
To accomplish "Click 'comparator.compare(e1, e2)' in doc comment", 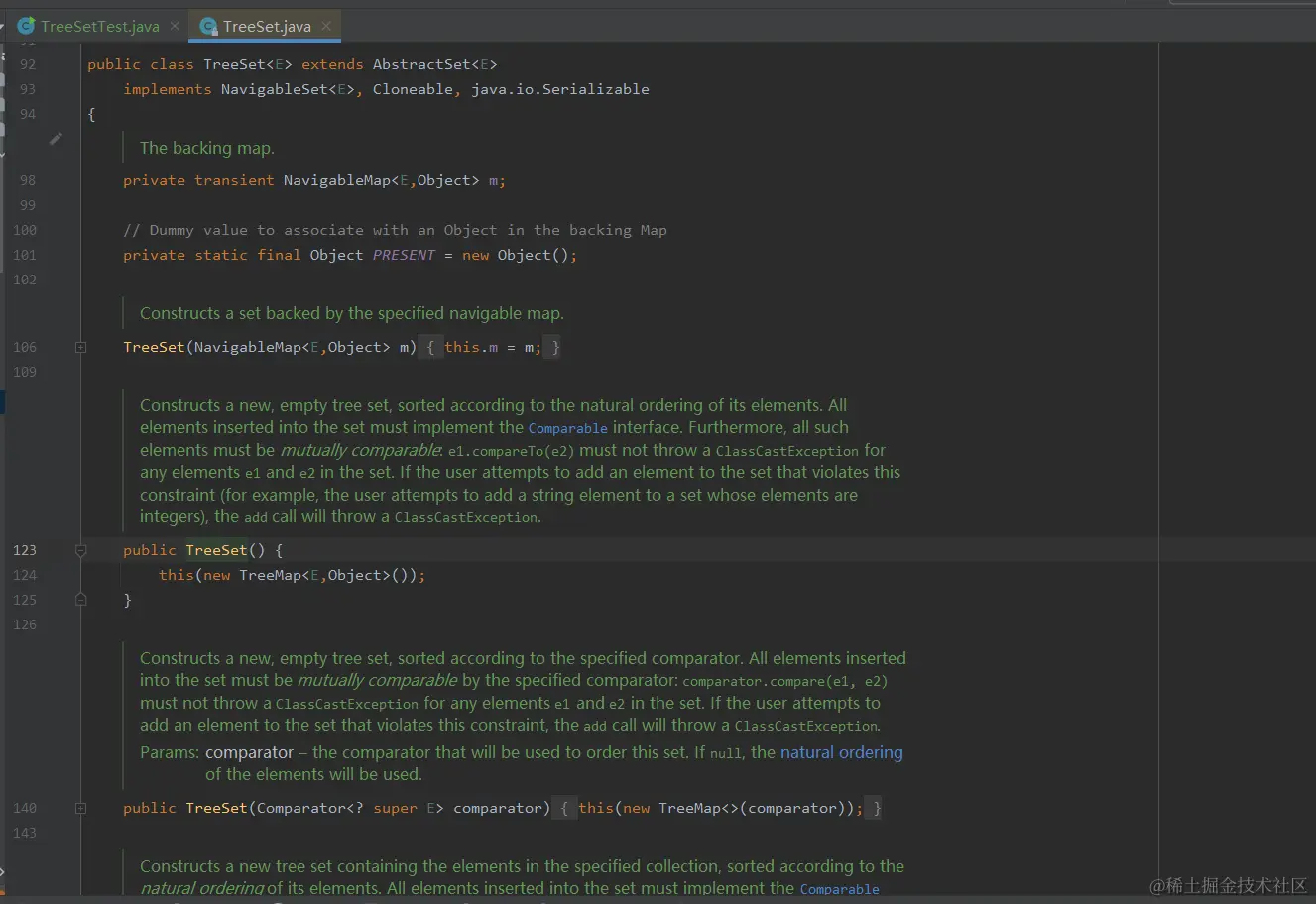I will 784,681.
